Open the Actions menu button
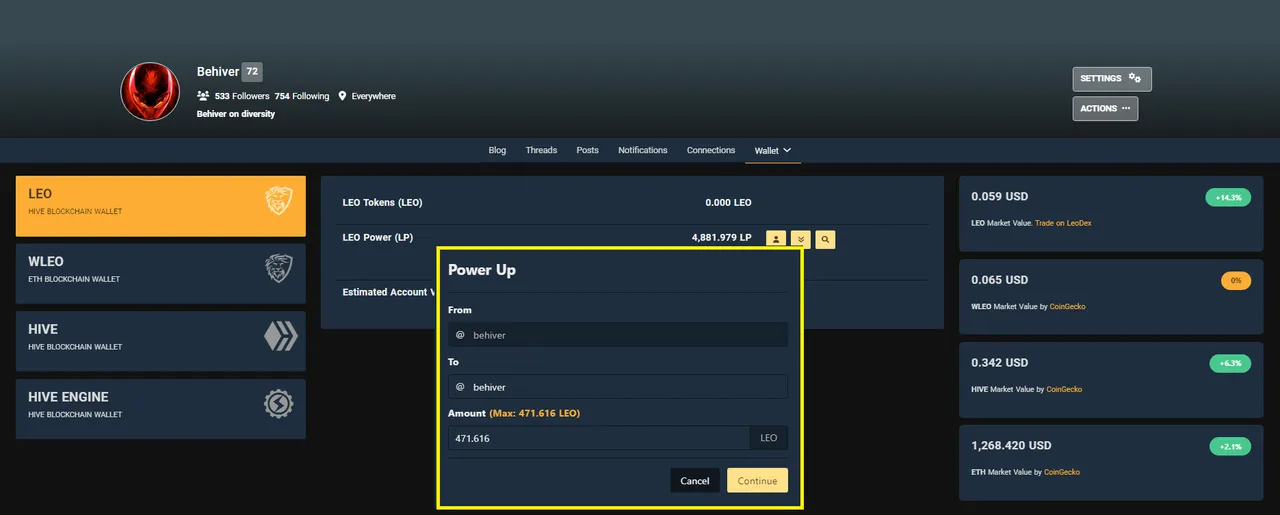Viewport: 1280px width, 515px height. tap(1105, 108)
